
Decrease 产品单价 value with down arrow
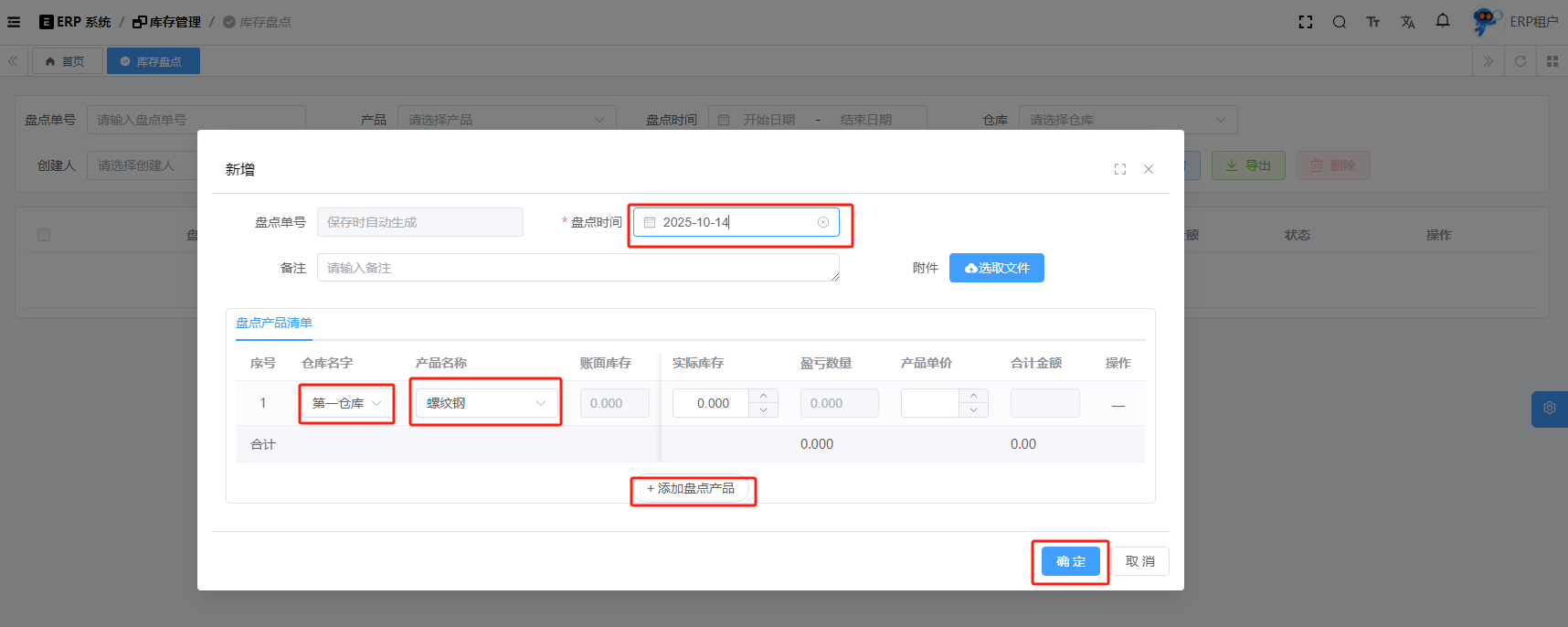tap(973, 410)
